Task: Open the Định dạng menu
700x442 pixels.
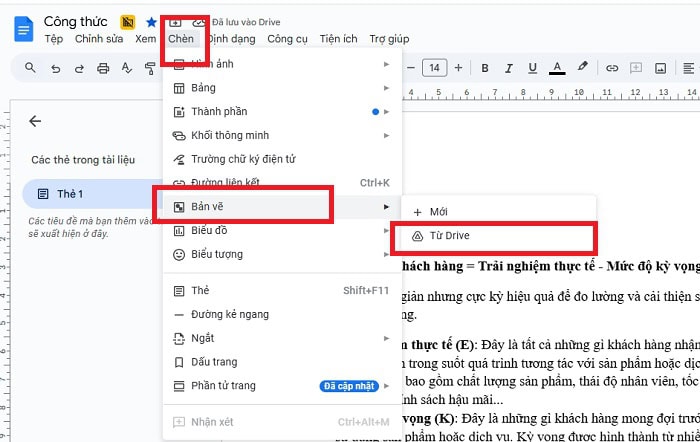Action: point(232,39)
